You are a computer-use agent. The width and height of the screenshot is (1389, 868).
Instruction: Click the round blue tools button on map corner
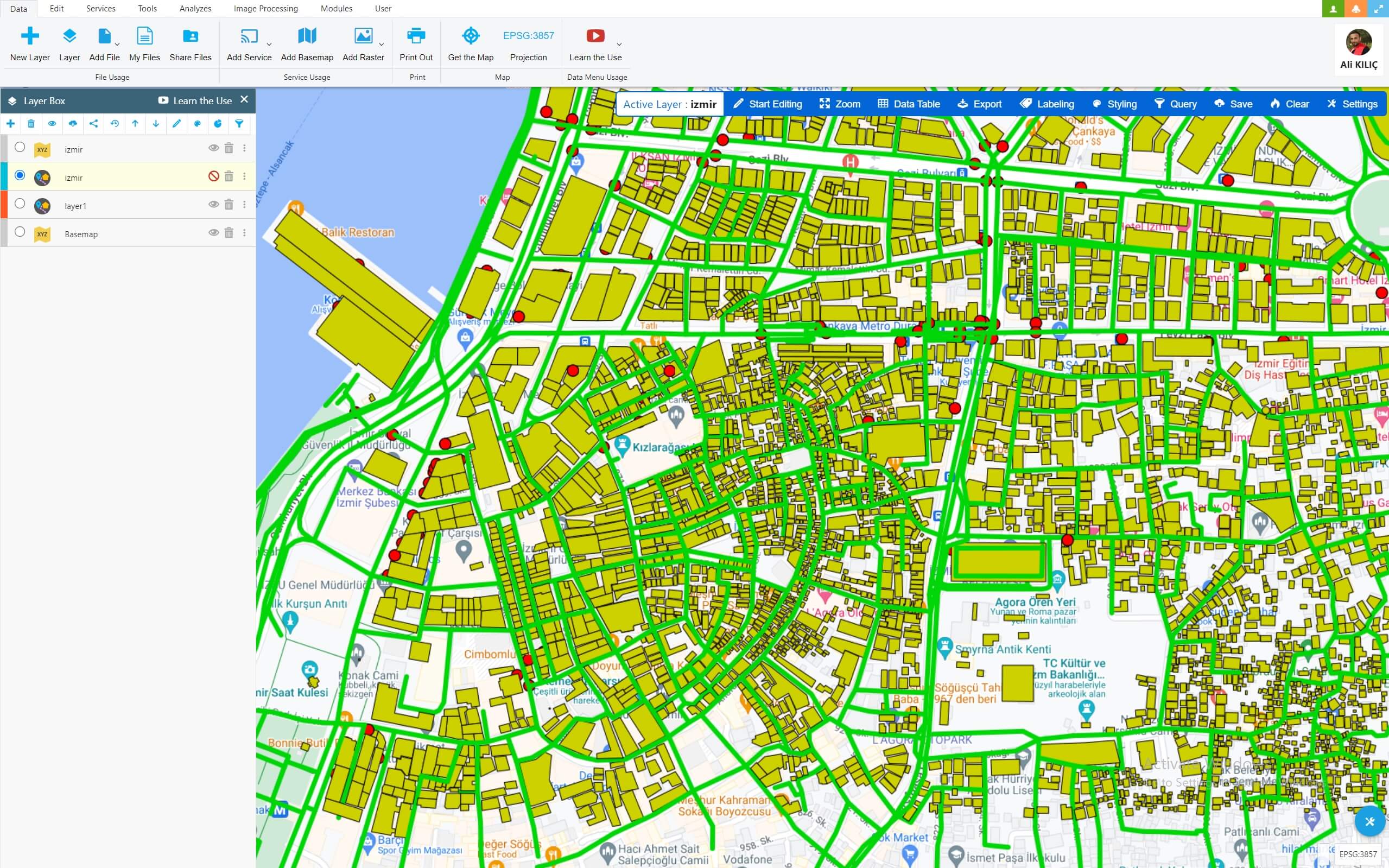coord(1370,821)
